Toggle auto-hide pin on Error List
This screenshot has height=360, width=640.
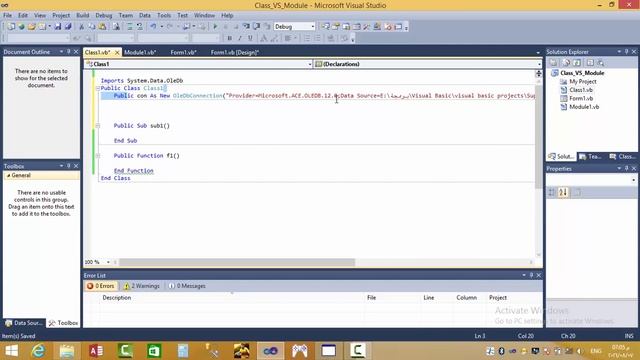coord(531,276)
